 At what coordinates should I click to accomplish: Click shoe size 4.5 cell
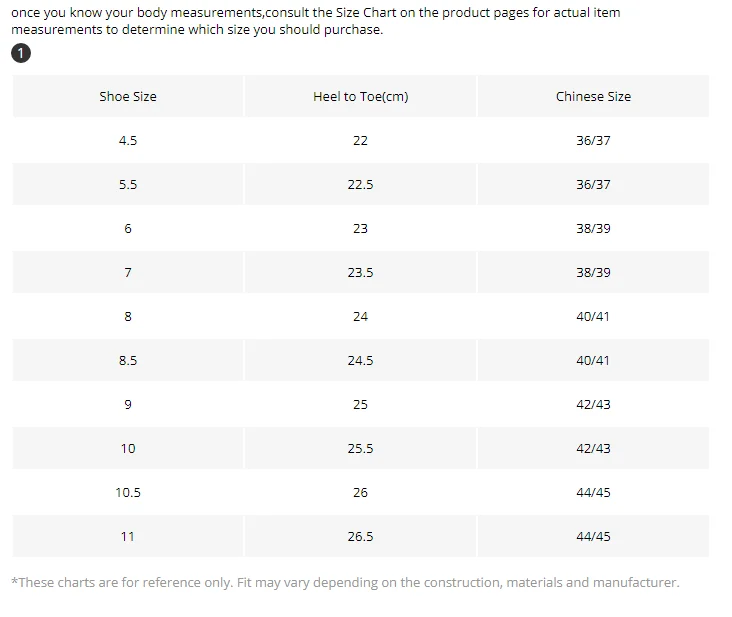coord(128,140)
